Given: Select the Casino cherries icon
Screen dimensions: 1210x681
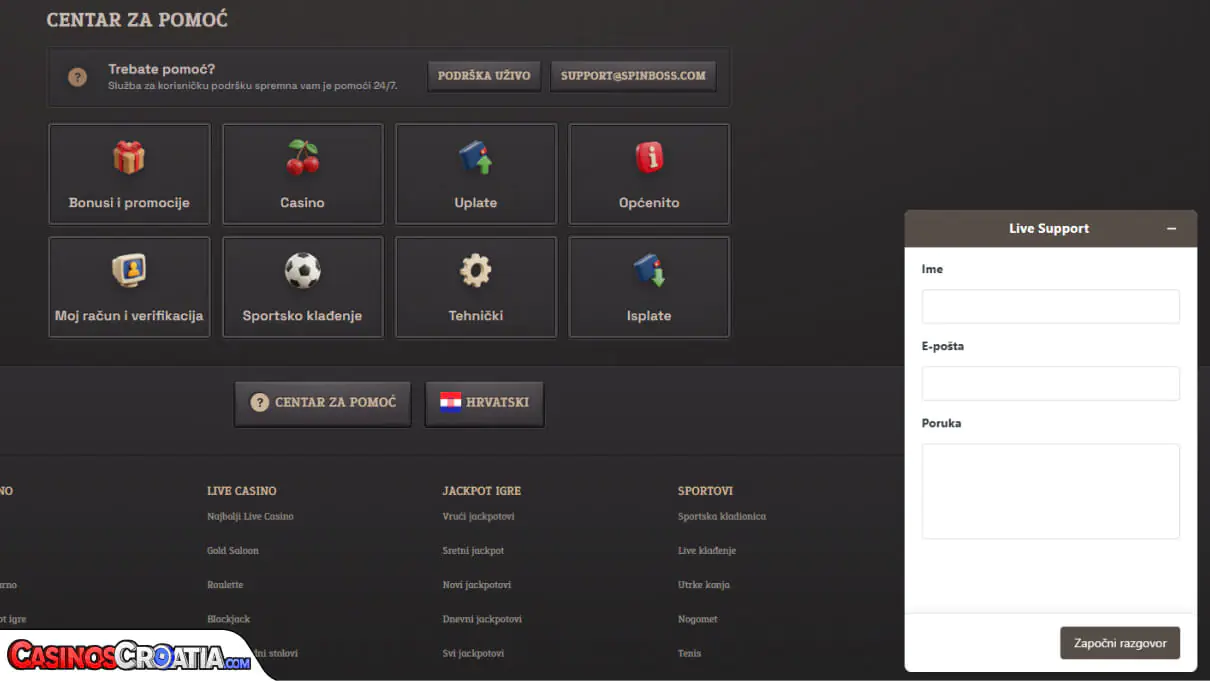Looking at the screenshot, I should click(x=302, y=158).
